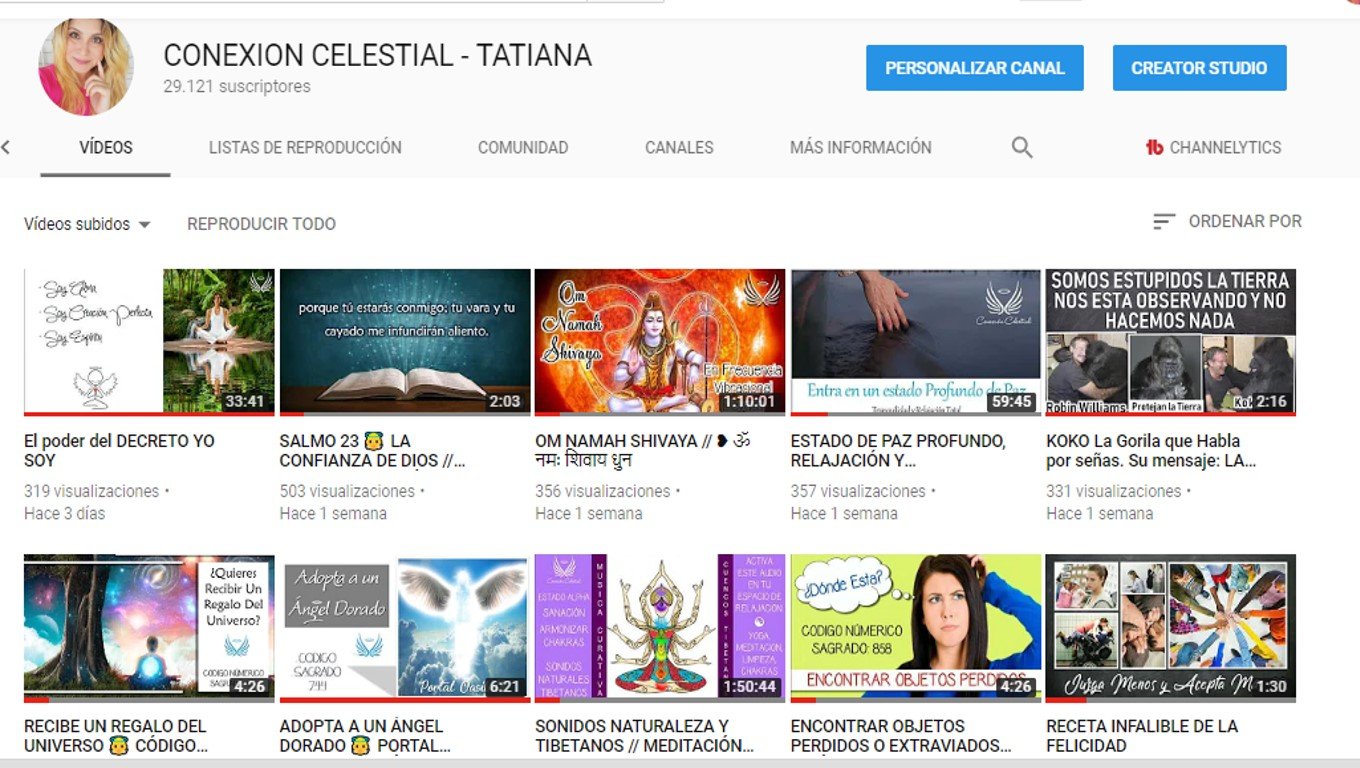Image resolution: width=1360 pixels, height=768 pixels.
Task: Click the RECETA INFALIBLE DE LA FELICIDAD title
Action: coord(1142,736)
